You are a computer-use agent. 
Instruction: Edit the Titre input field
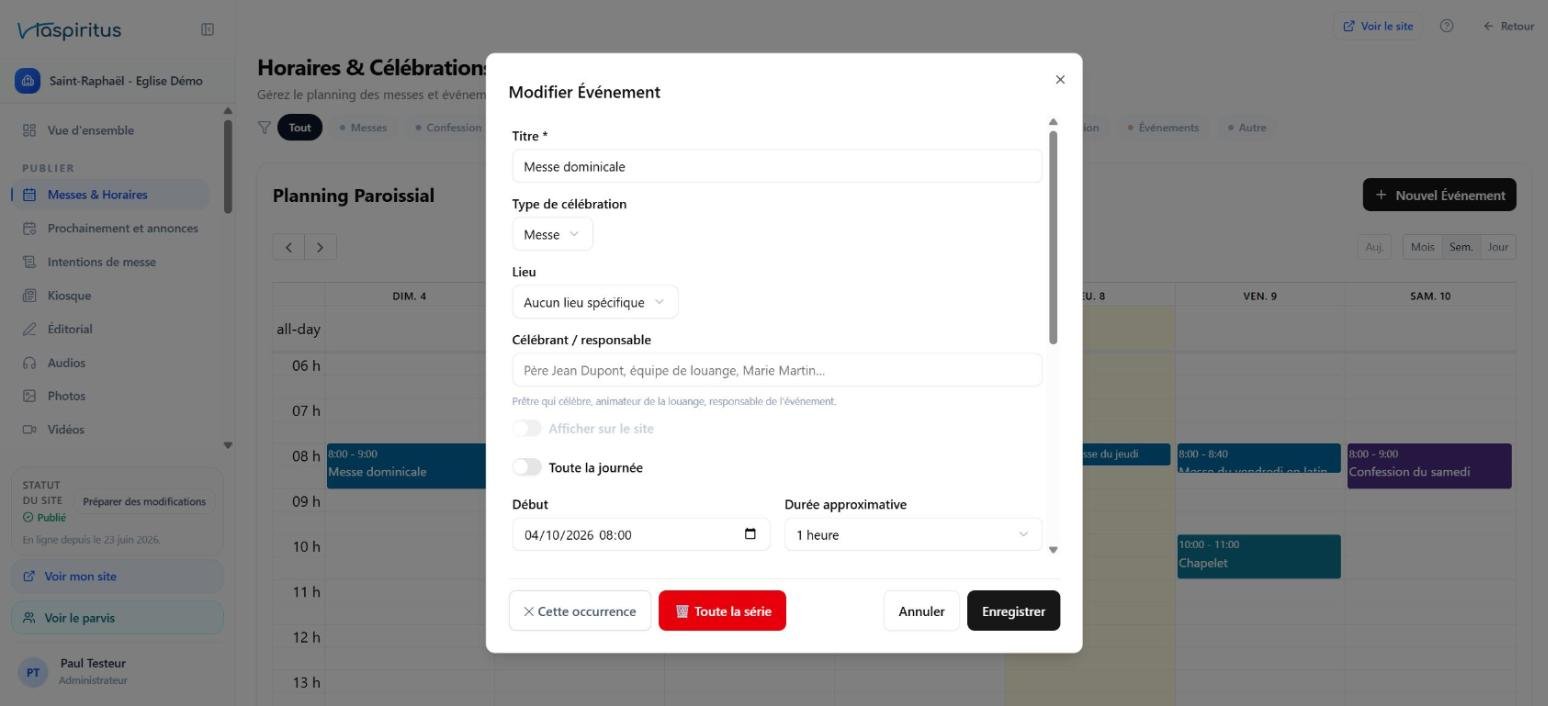[x=777, y=166]
